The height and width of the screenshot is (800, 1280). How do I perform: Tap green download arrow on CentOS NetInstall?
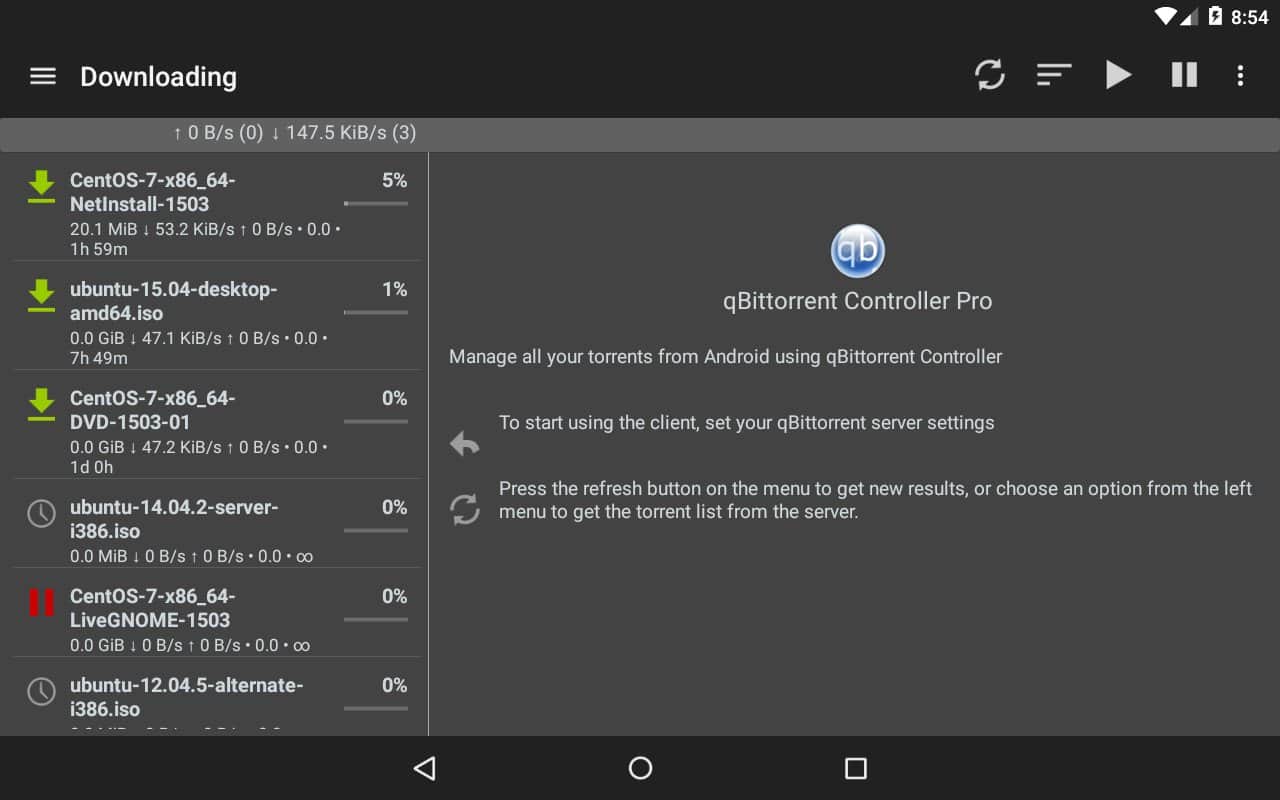(x=41, y=187)
